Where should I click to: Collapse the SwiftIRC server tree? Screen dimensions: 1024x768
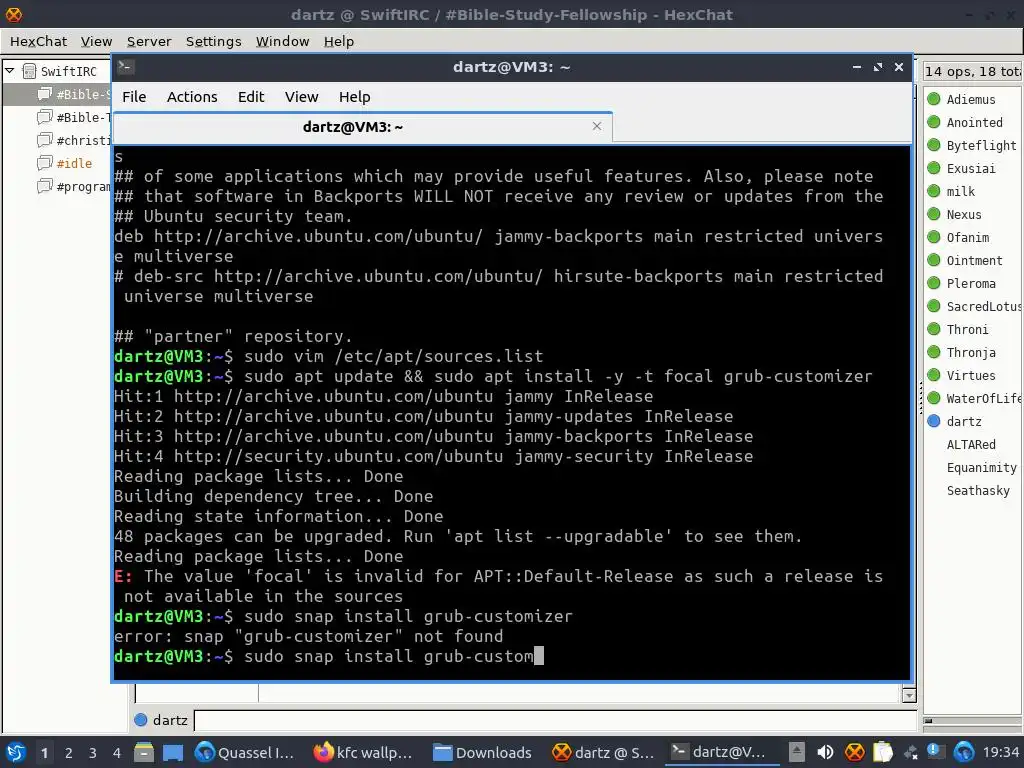pyautogui.click(x=10, y=71)
